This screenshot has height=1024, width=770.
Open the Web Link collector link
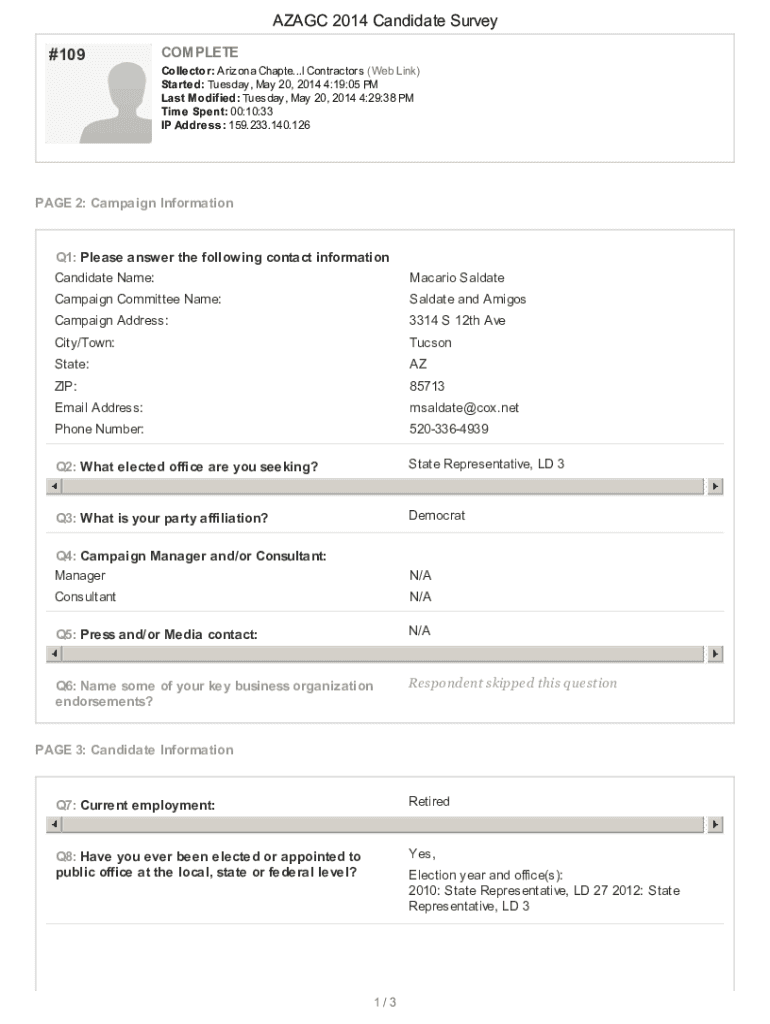tap(394, 71)
